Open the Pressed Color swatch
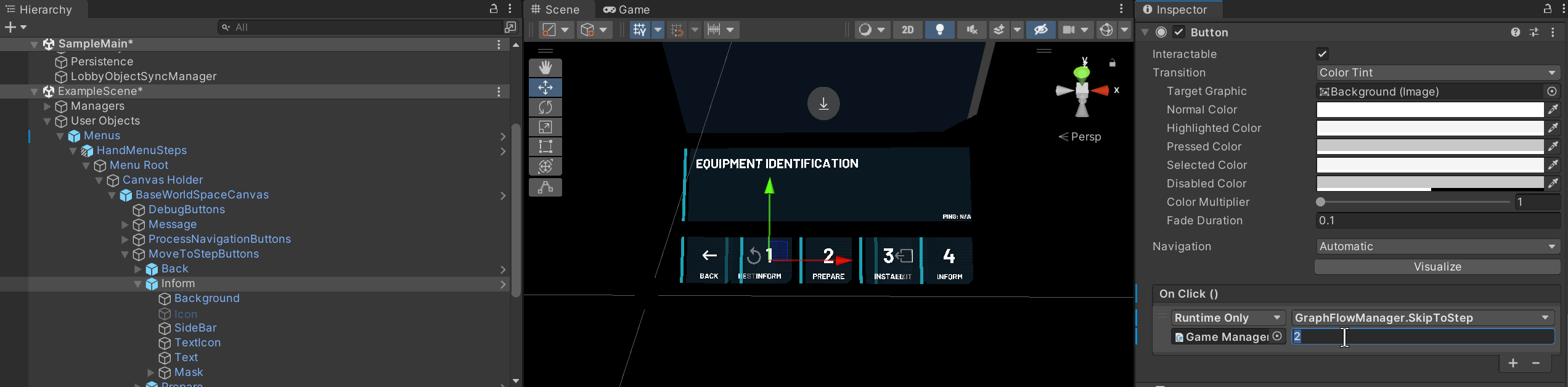Image resolution: width=1568 pixels, height=387 pixels. coord(1429,147)
